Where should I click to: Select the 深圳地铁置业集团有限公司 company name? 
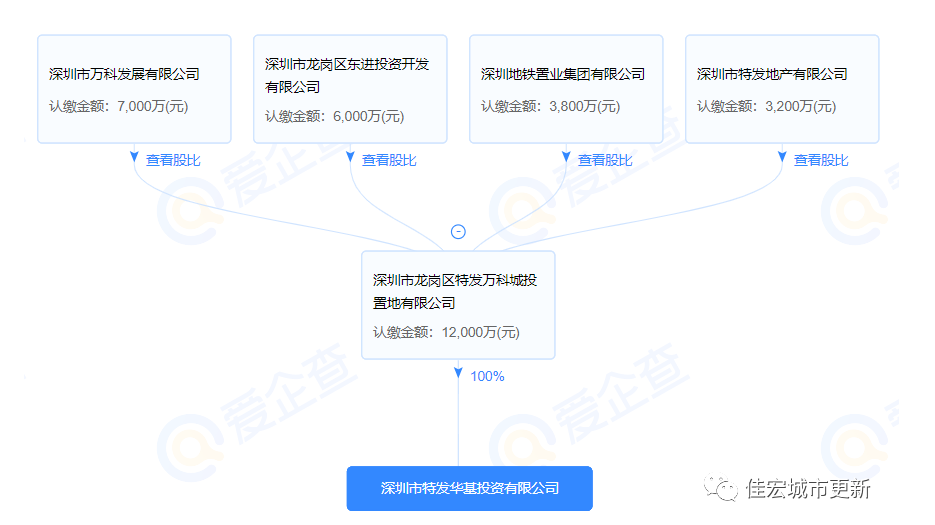tap(562, 74)
